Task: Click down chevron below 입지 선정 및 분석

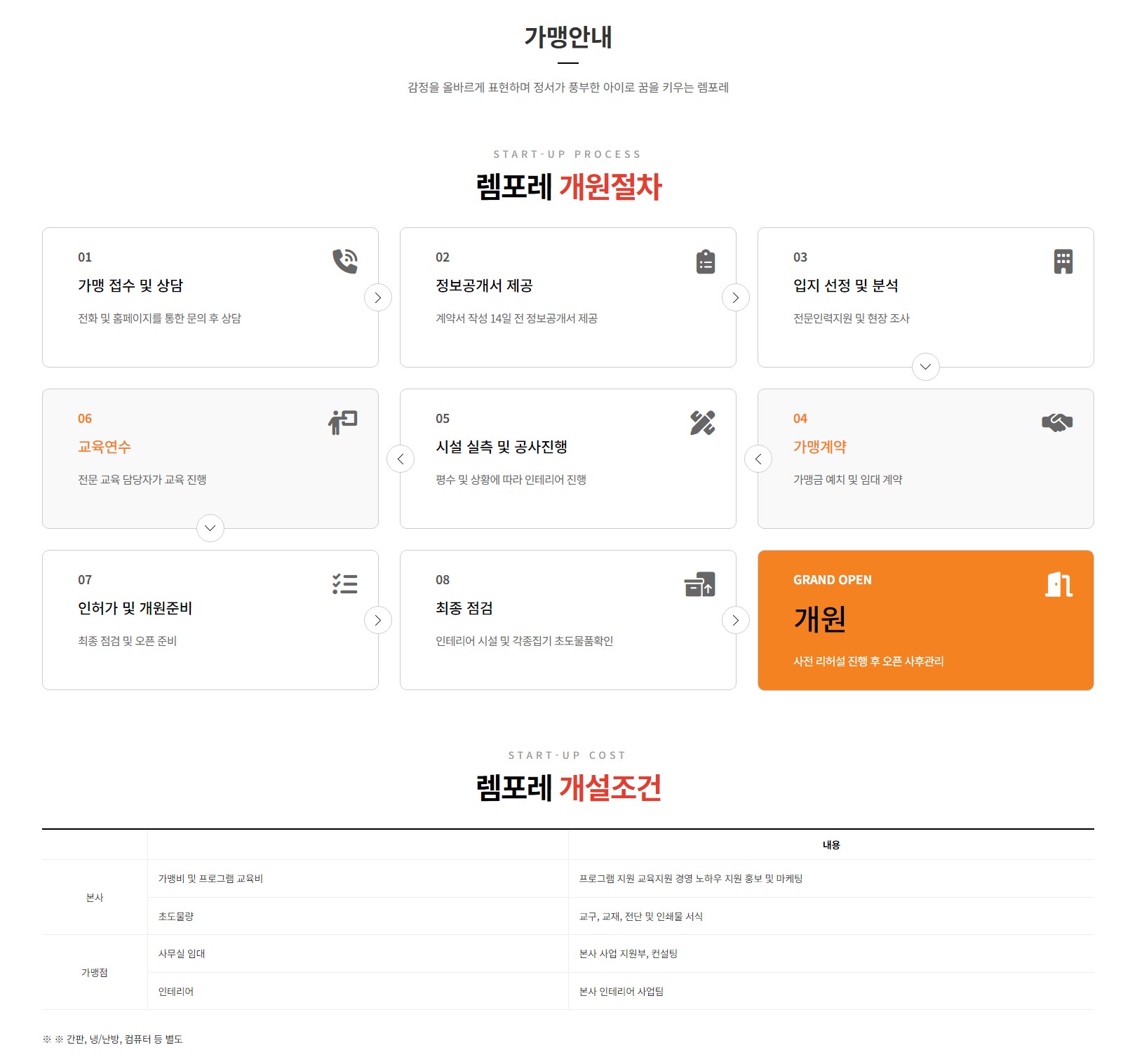Action: (x=925, y=367)
